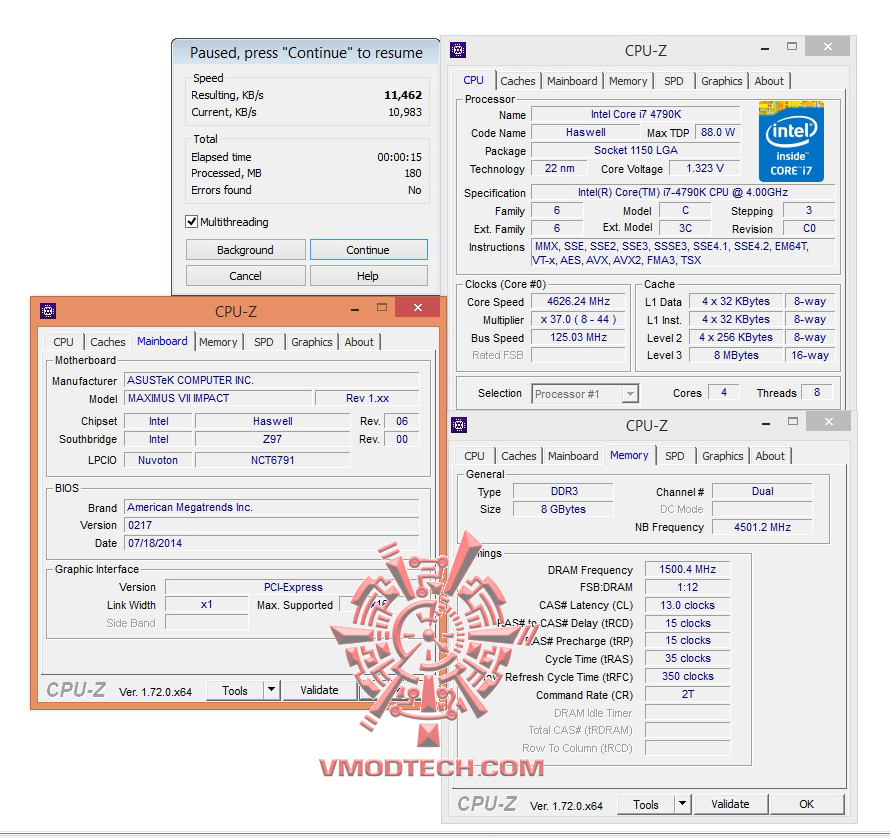Open Tools dropdown arrow in Memory window

(x=682, y=803)
